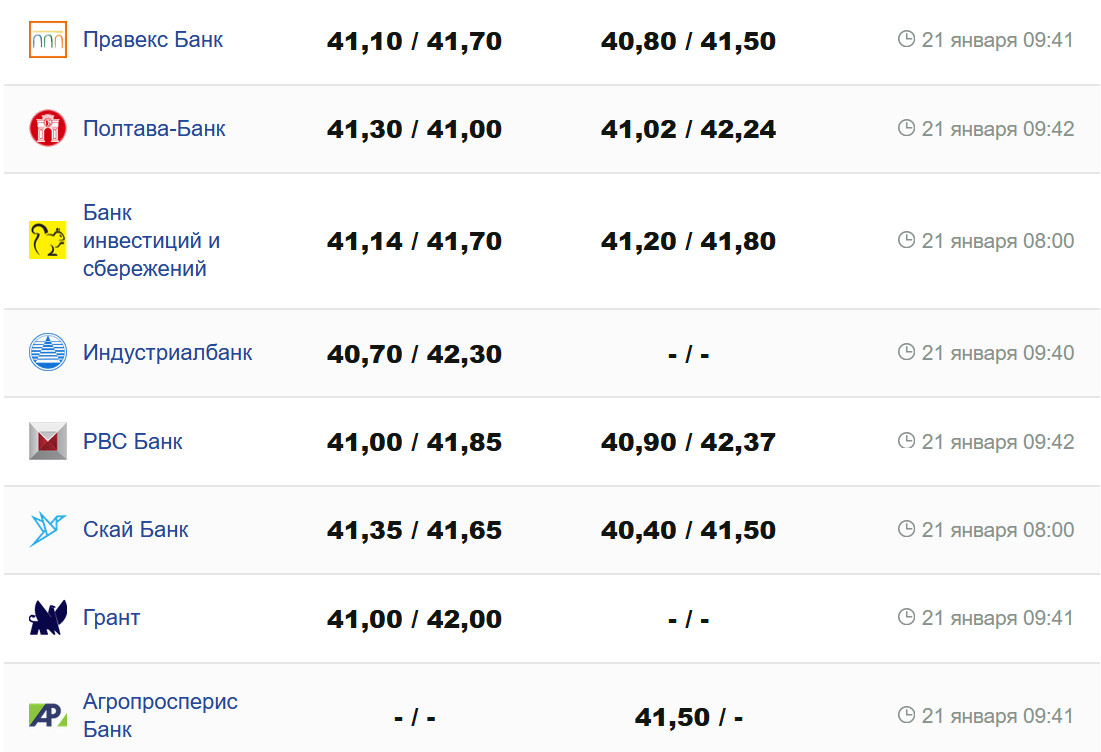Viewport: 1101px width, 752px height.
Task: Open the Правекс Банк link
Action: pyautogui.click(x=153, y=40)
